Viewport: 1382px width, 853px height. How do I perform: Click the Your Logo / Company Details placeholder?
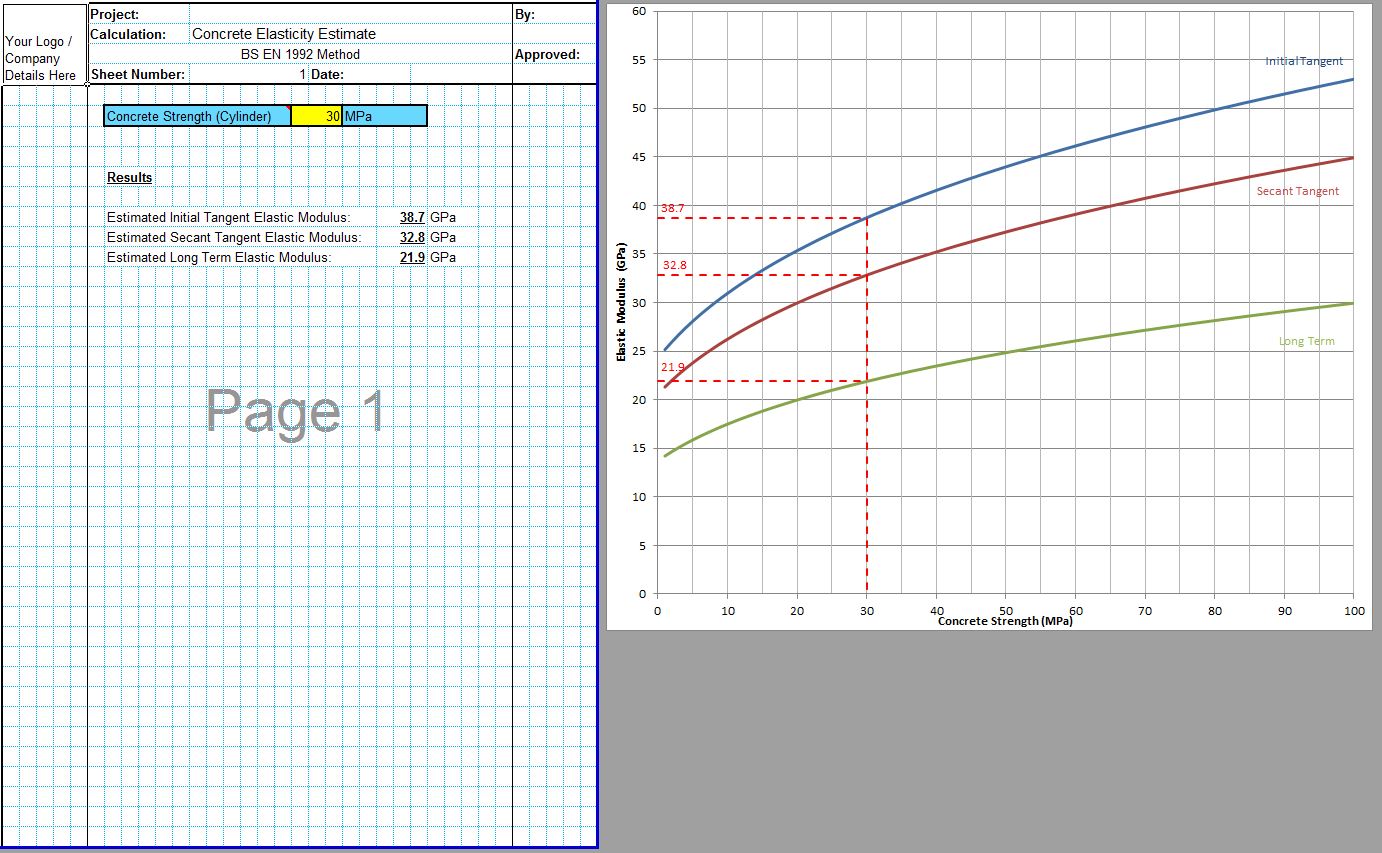[x=42, y=57]
